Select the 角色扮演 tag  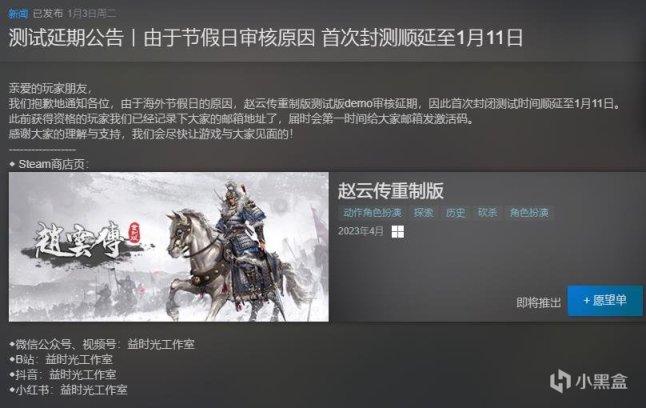click(x=529, y=213)
